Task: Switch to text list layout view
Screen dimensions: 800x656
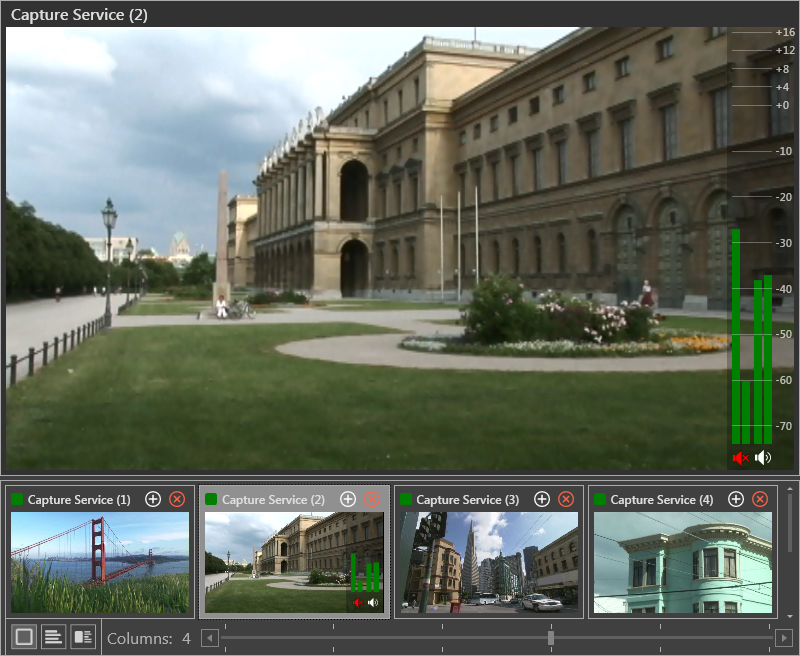Action: tap(54, 637)
